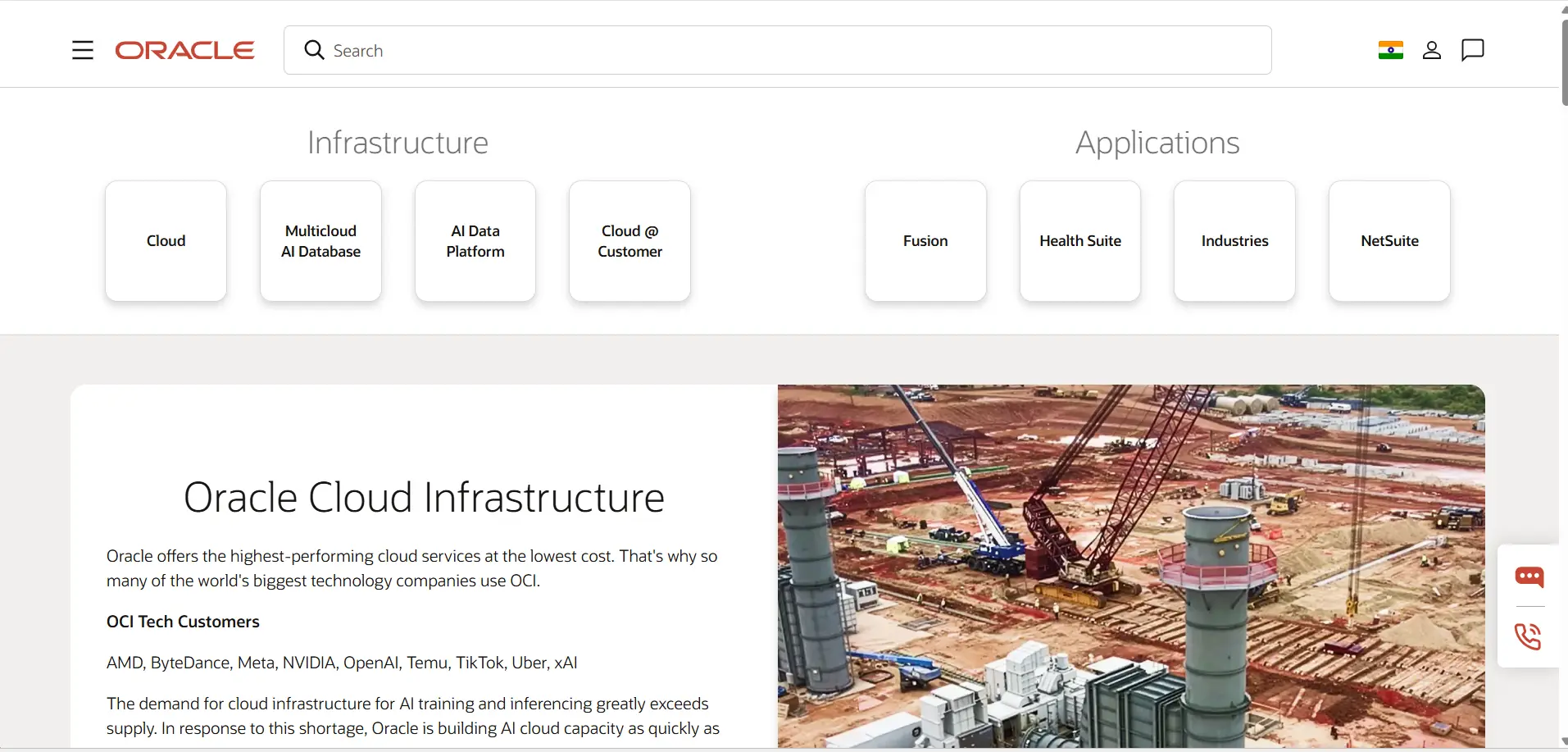The height and width of the screenshot is (752, 1568).
Task: Open the AI Data Platform tile
Action: [475, 241]
